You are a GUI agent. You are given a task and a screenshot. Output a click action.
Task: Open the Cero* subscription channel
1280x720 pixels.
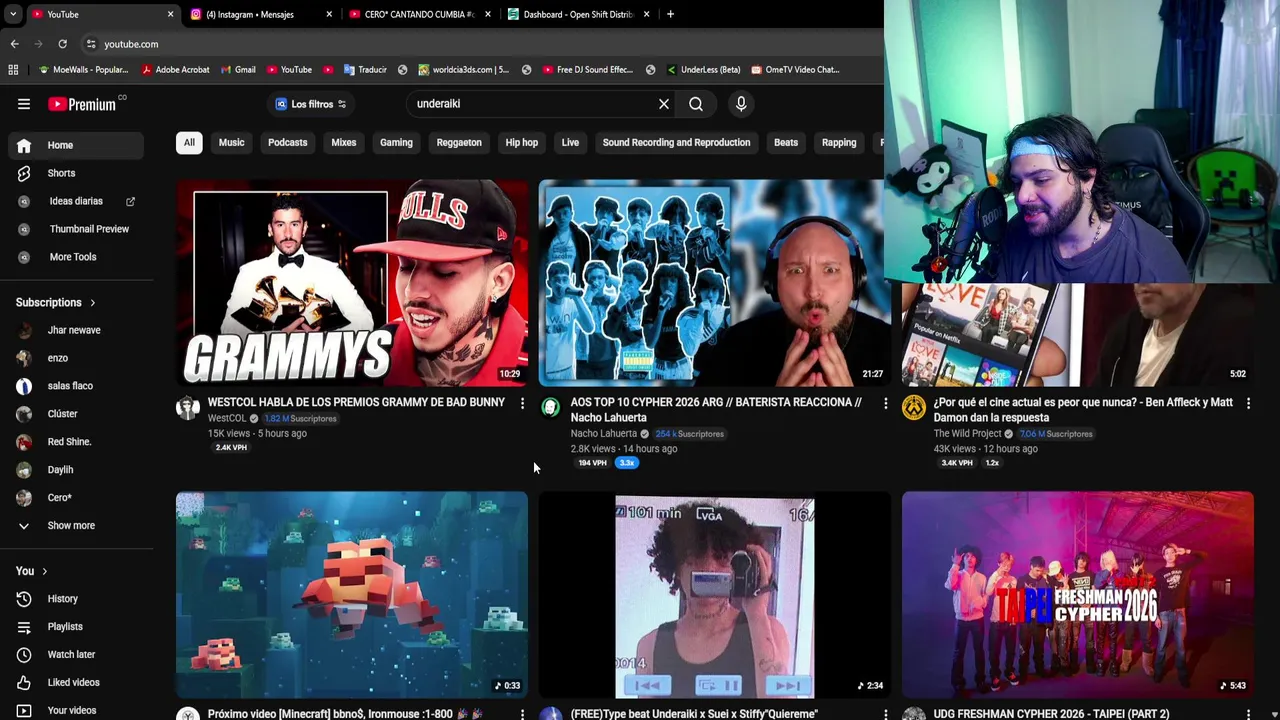tap(76, 498)
